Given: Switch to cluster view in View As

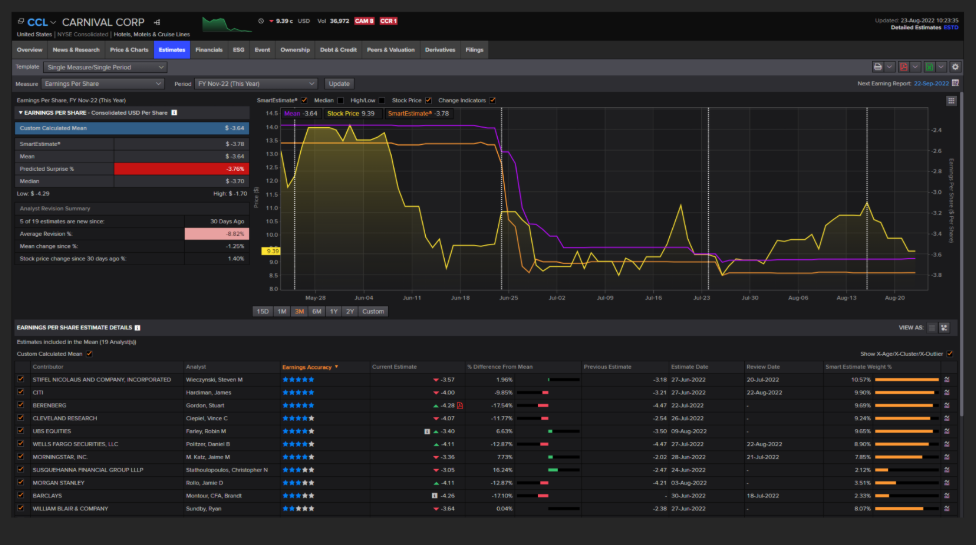Looking at the screenshot, I should (x=944, y=327).
